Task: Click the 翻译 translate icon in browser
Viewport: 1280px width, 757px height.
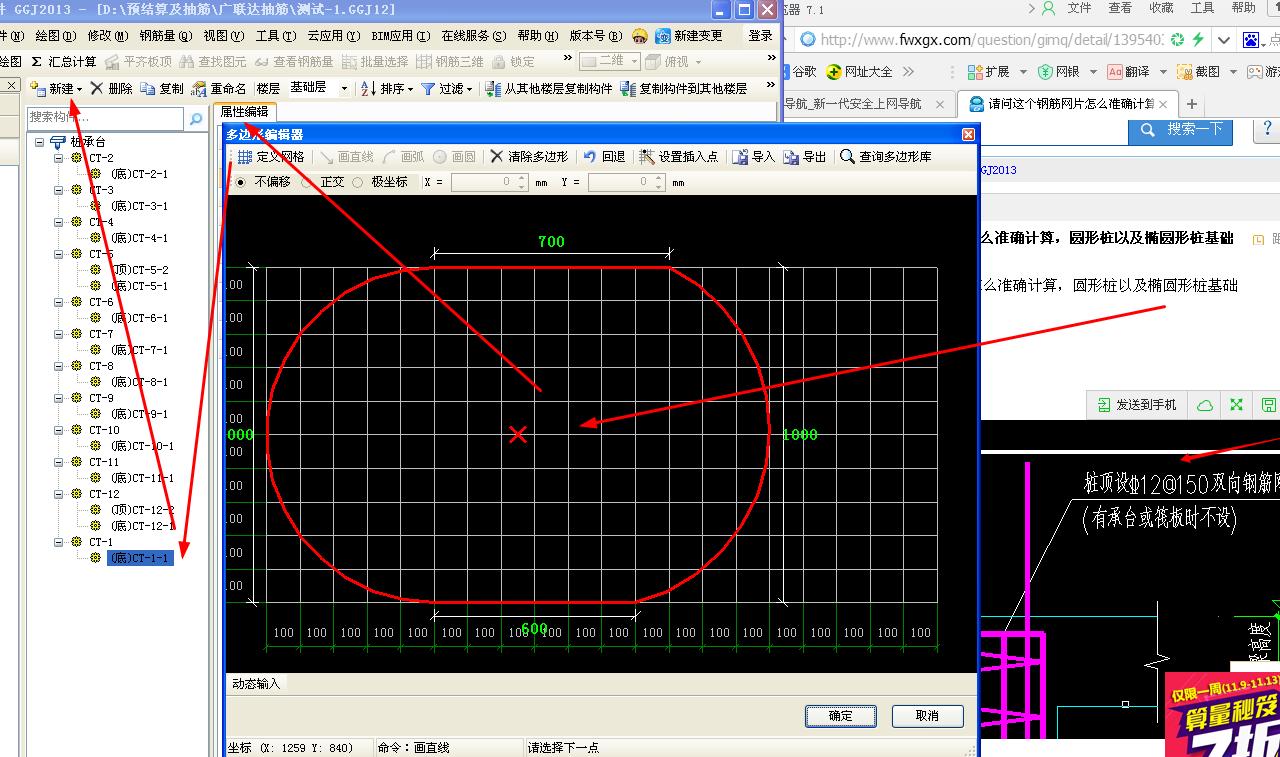Action: (x=1114, y=72)
